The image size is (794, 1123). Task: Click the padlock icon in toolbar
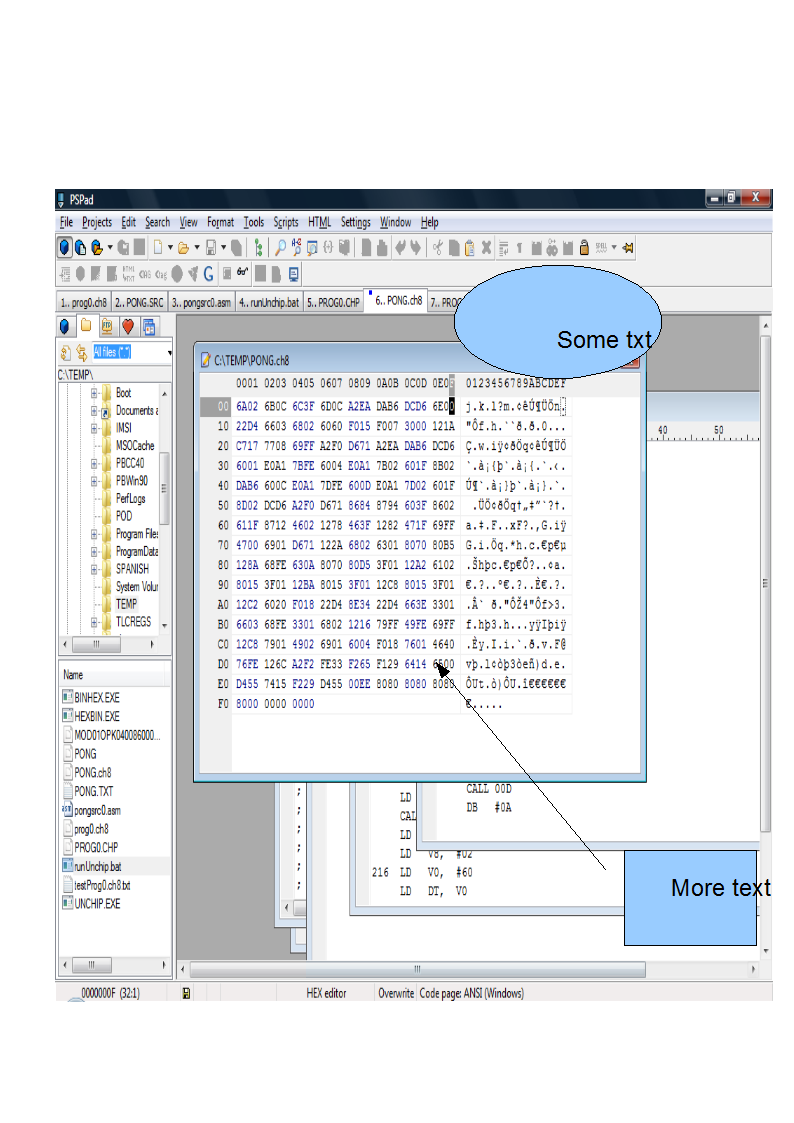584,248
